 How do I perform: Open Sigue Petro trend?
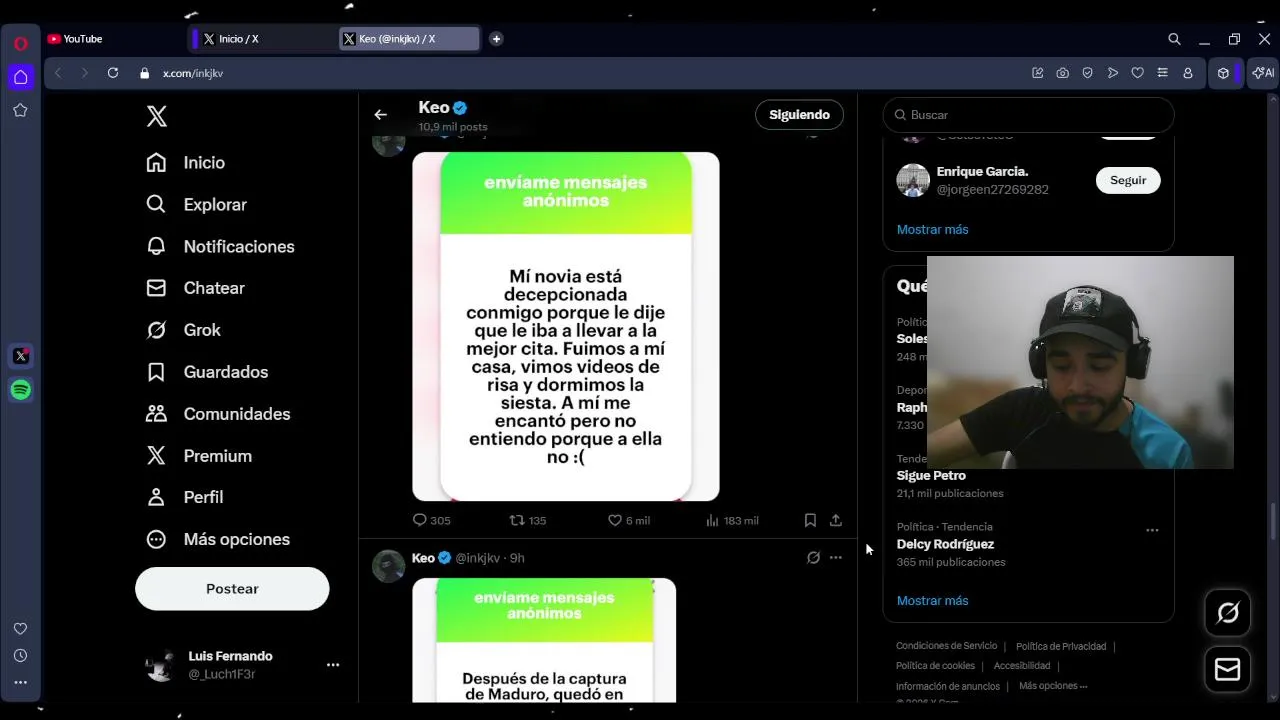[x=931, y=476]
